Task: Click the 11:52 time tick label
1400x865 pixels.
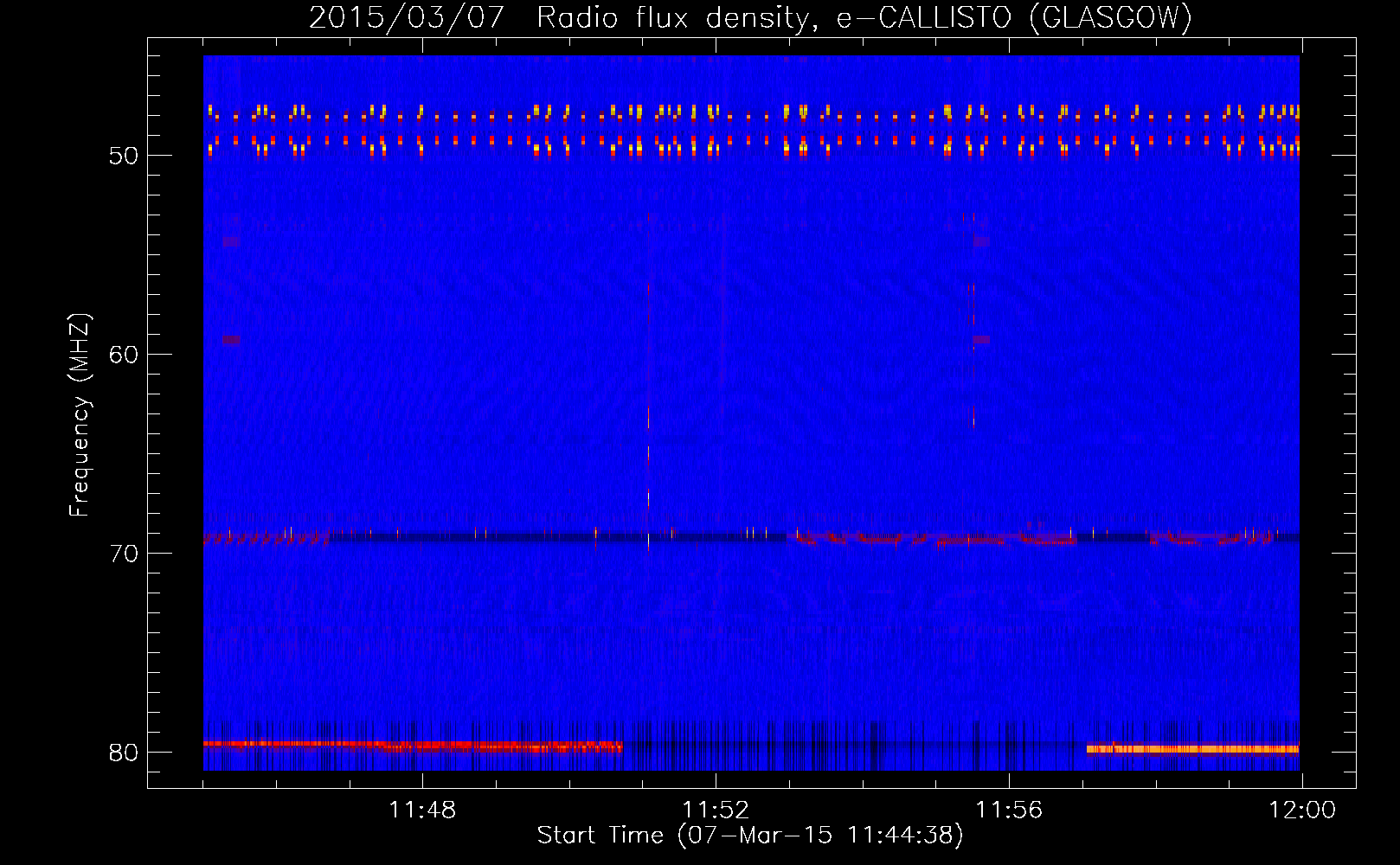Action: [x=716, y=811]
